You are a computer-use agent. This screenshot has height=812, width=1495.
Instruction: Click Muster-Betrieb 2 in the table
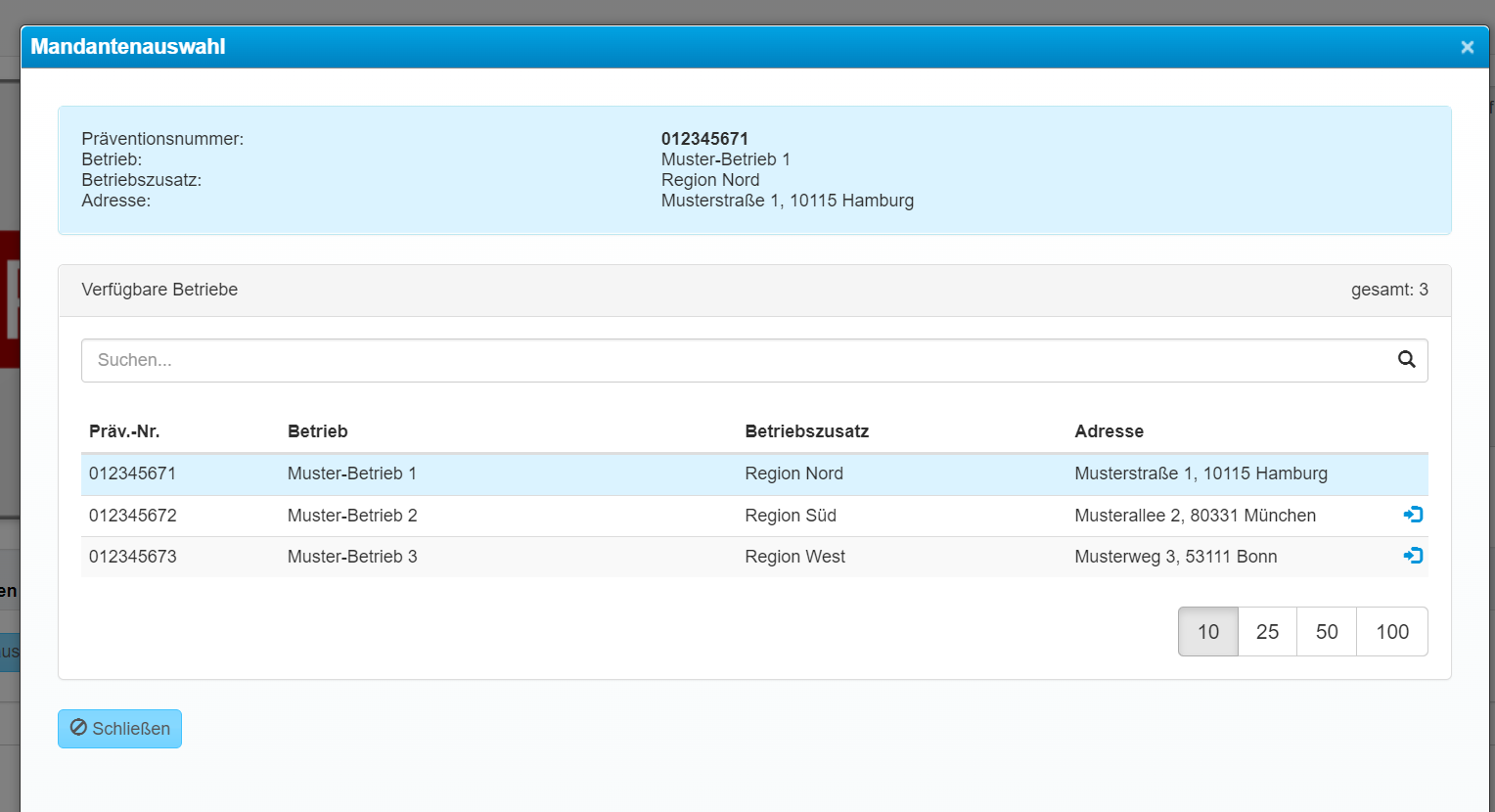click(x=352, y=516)
